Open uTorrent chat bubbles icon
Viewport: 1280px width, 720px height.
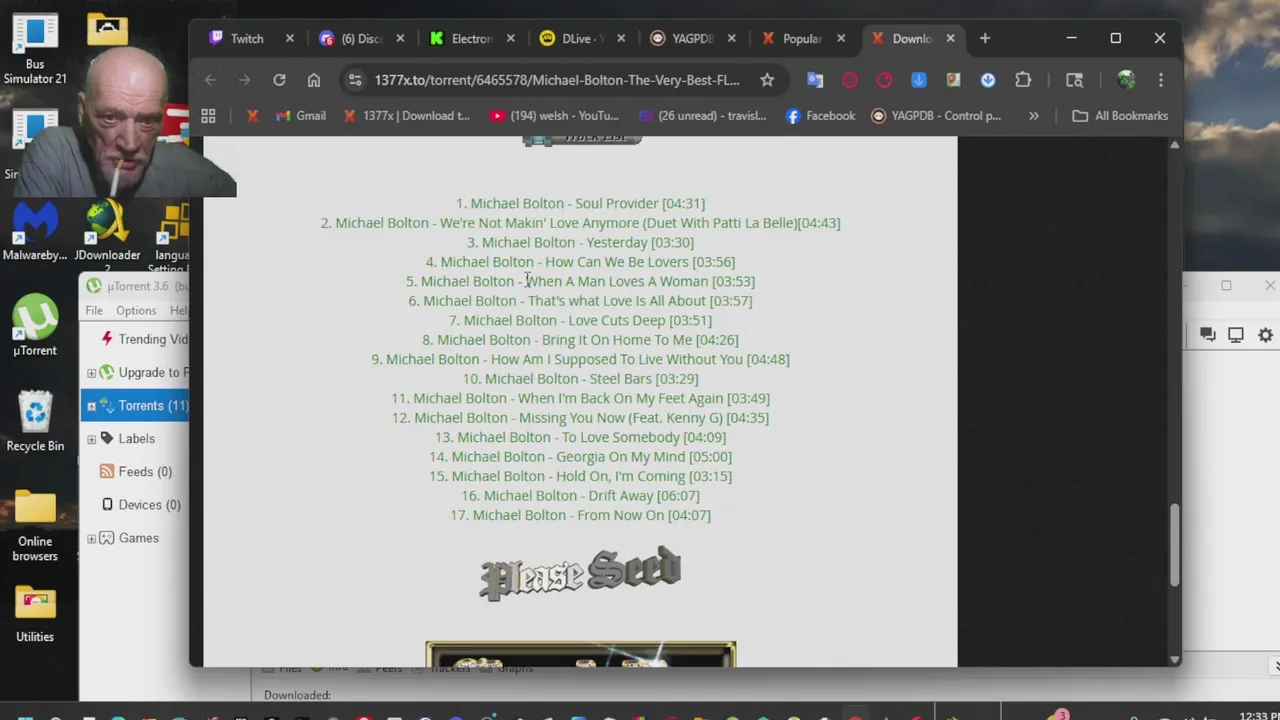[1207, 335]
